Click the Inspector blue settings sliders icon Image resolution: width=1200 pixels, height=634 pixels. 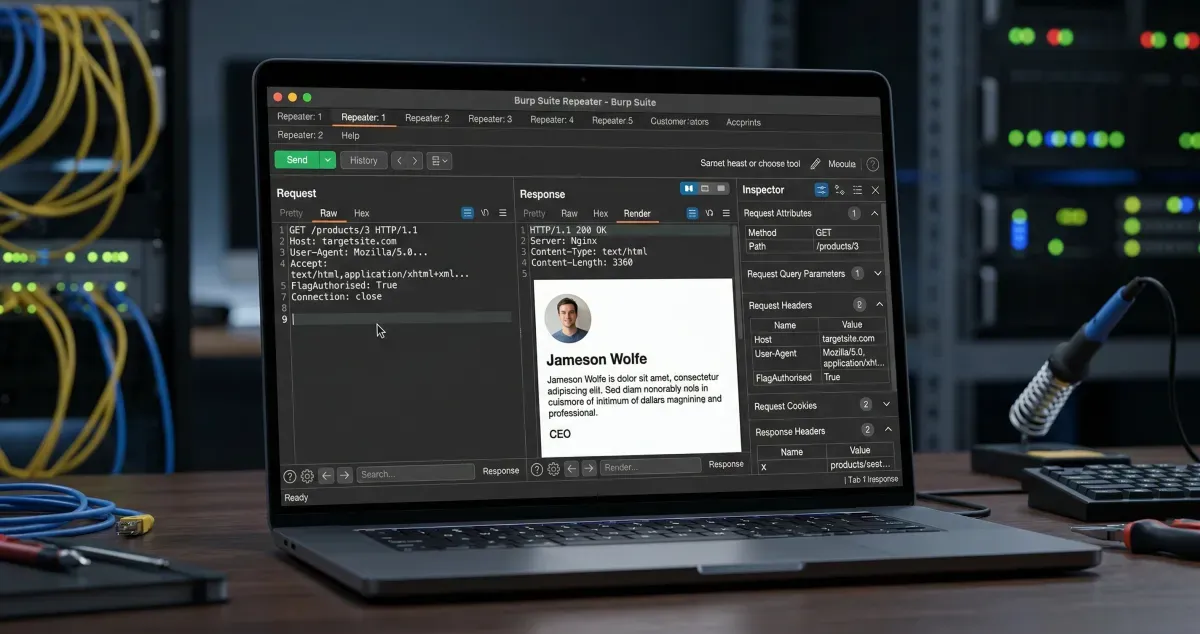click(821, 190)
